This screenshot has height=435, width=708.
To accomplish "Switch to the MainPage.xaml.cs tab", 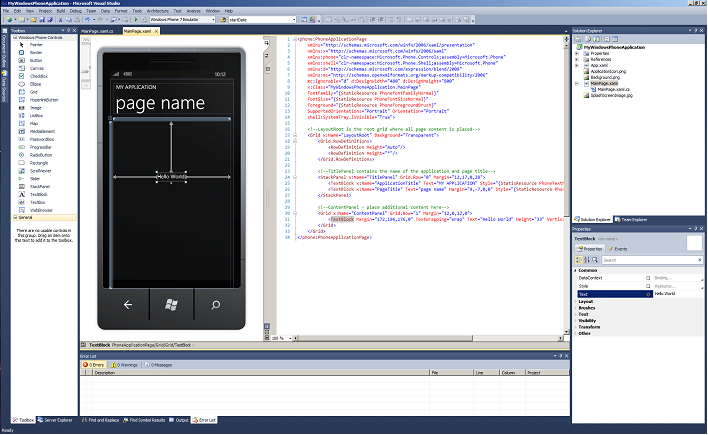I will pyautogui.click(x=97, y=31).
